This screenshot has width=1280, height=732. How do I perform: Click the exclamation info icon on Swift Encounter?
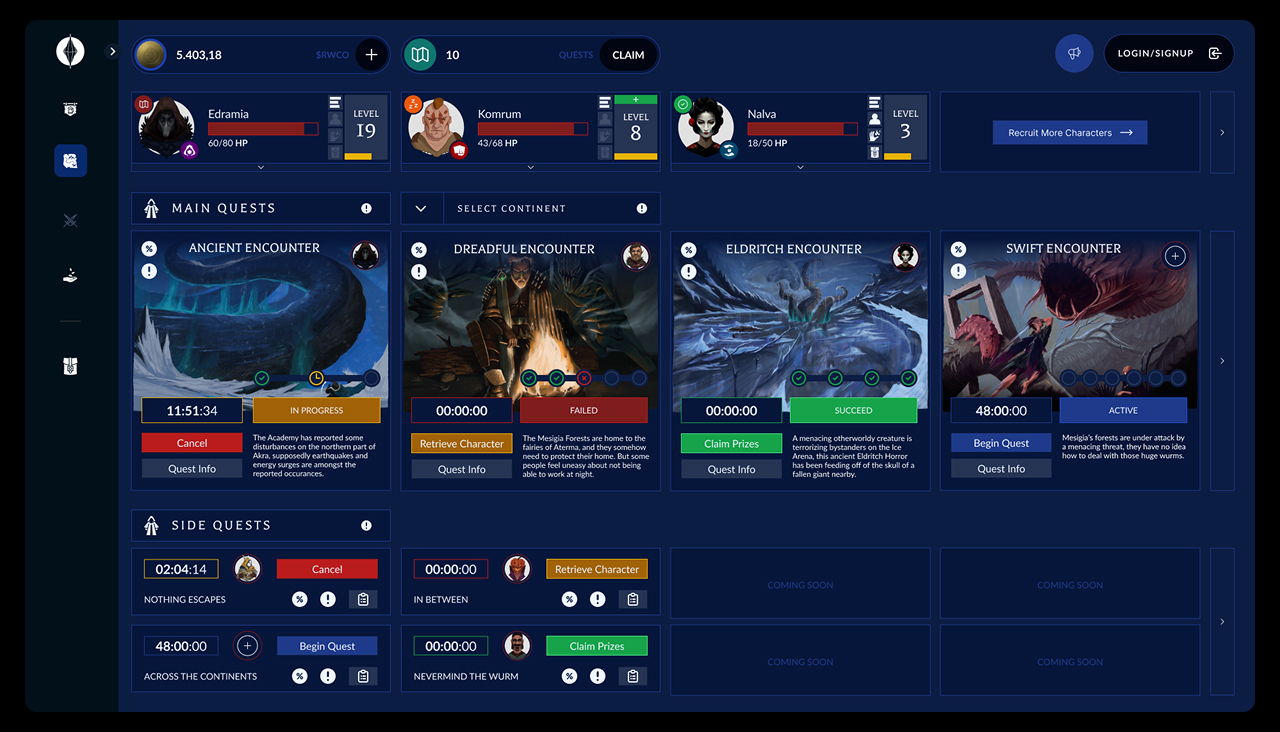coord(957,269)
